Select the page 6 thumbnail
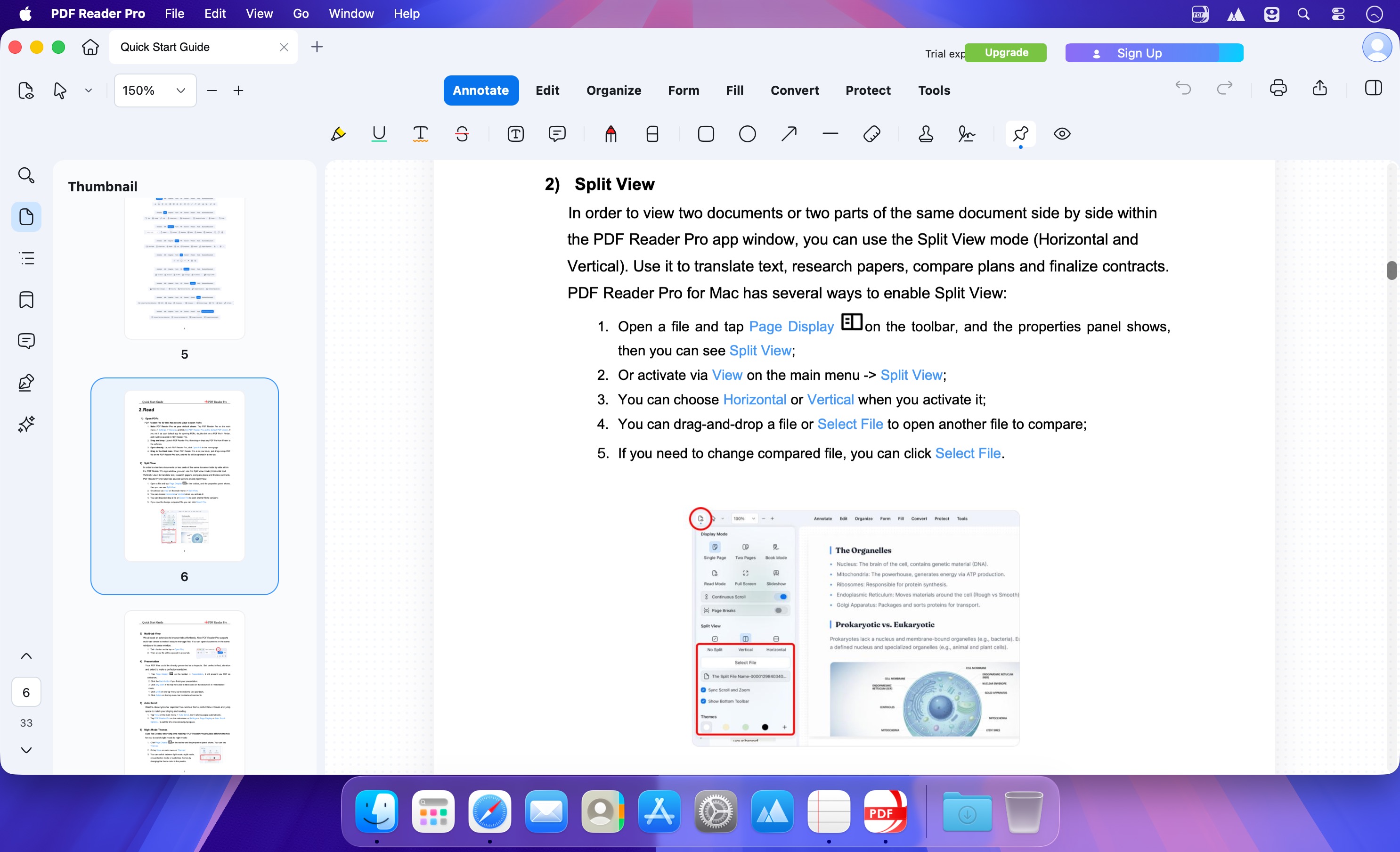Image resolution: width=1400 pixels, height=852 pixels. tap(185, 476)
